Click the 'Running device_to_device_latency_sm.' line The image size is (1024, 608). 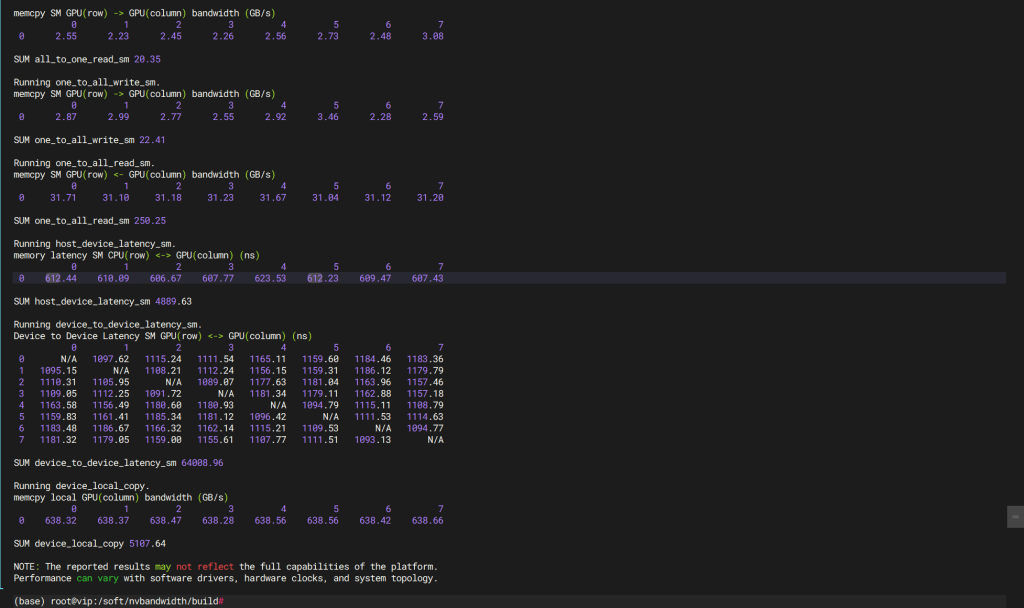coord(108,324)
